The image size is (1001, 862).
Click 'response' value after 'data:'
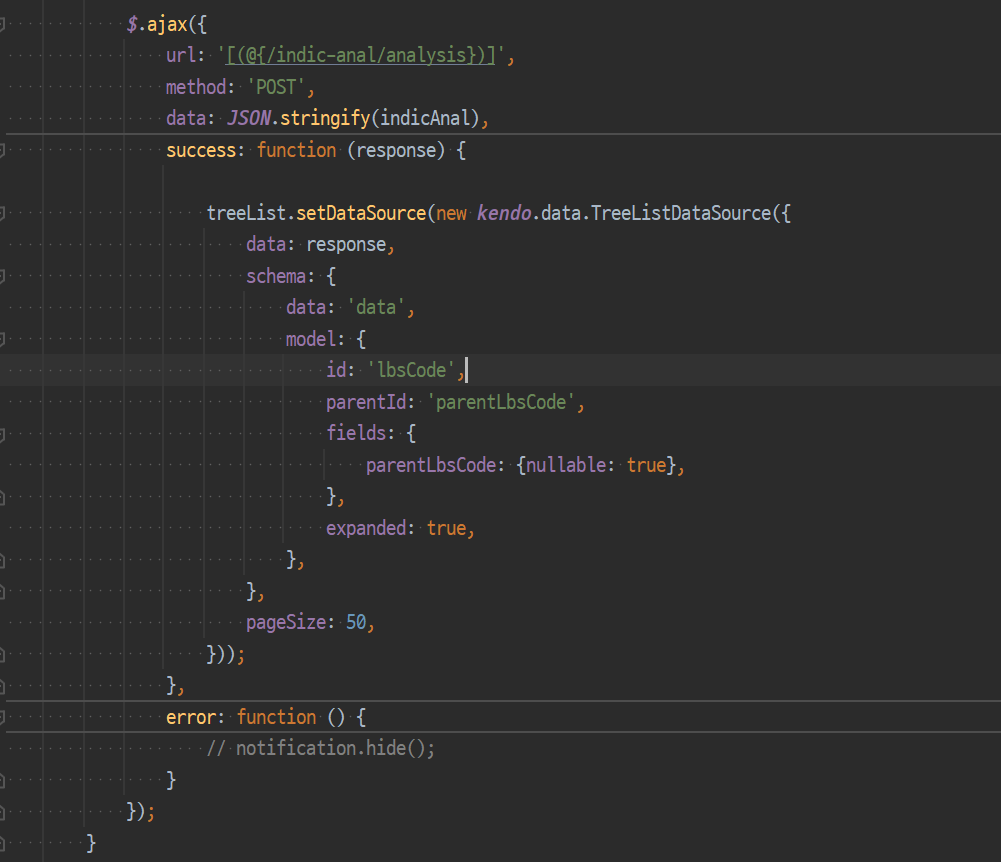[x=346, y=245]
